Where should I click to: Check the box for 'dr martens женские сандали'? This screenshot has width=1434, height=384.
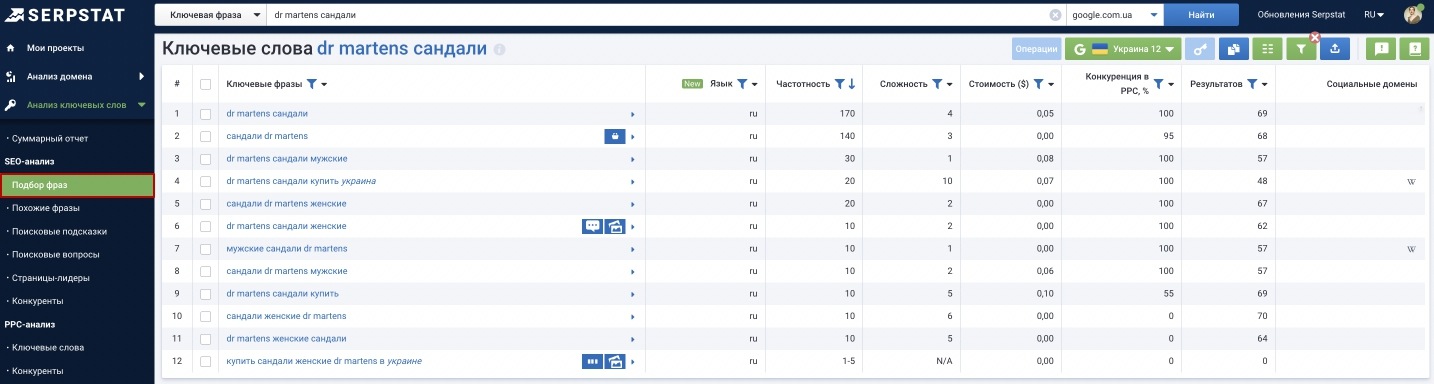click(206, 338)
